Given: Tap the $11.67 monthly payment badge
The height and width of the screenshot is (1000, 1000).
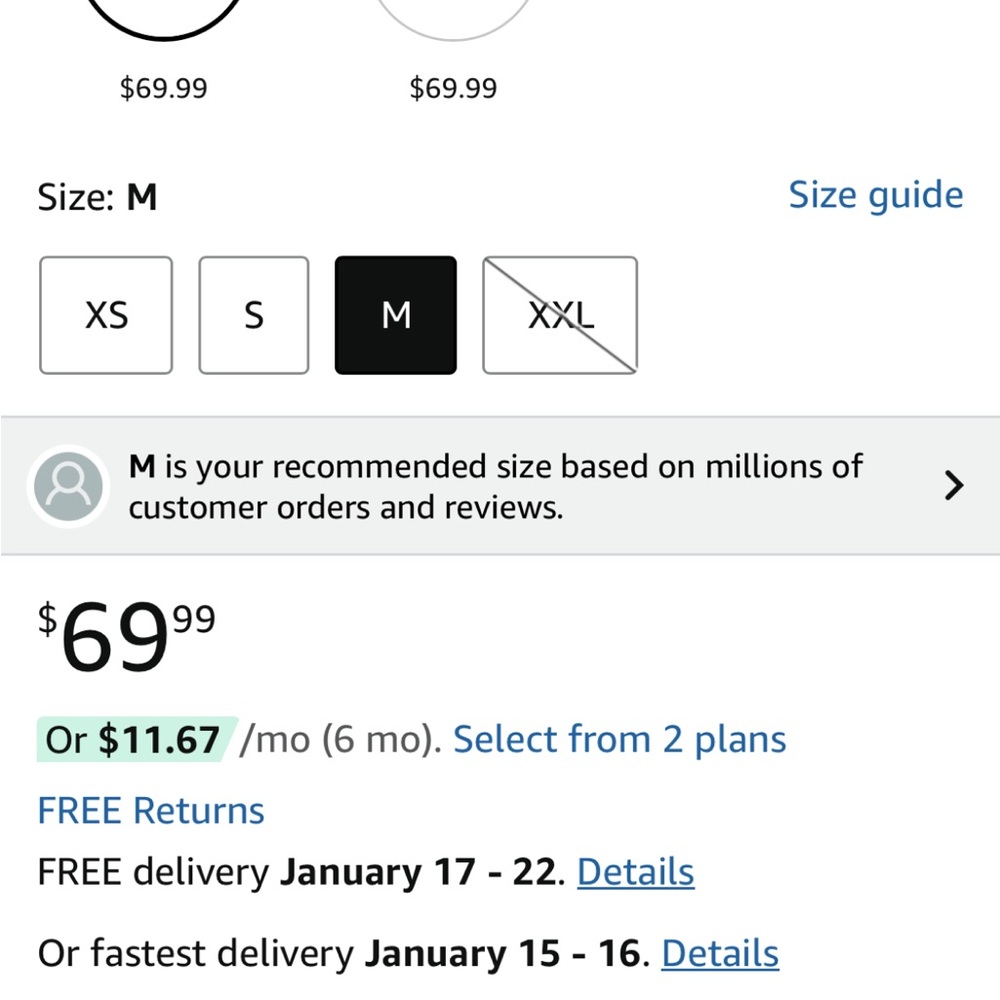Looking at the screenshot, I should coord(137,740).
